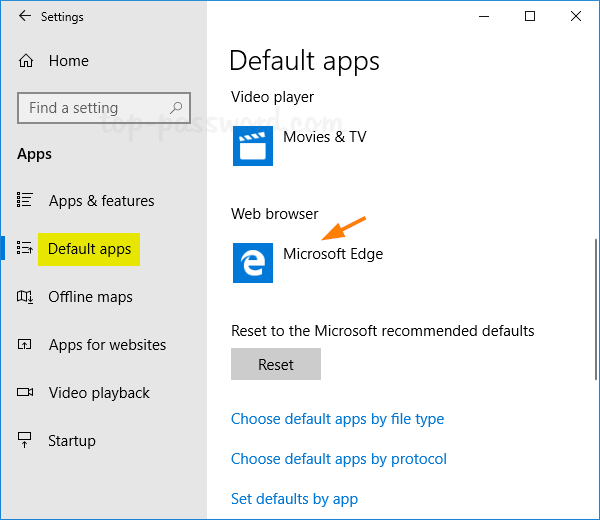Open the Default apps settings page
The width and height of the screenshot is (600, 520).
pyautogui.click(x=89, y=249)
